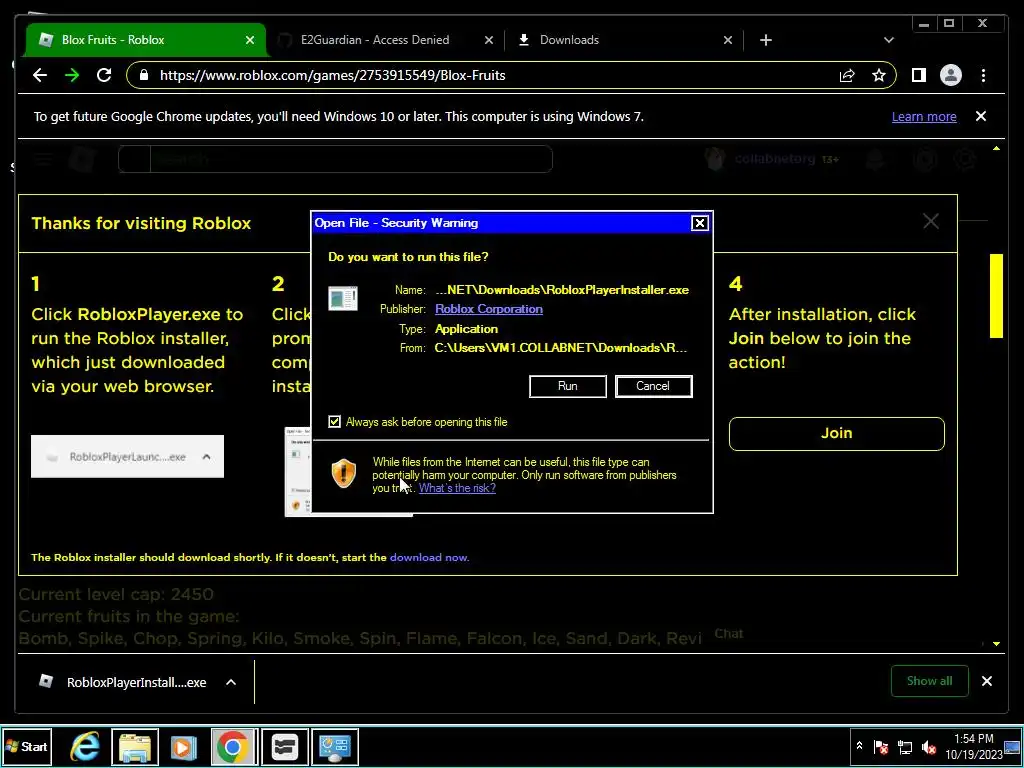This screenshot has height=768, width=1024.
Task: Close the Downloads tab
Action: pyautogui.click(x=728, y=40)
